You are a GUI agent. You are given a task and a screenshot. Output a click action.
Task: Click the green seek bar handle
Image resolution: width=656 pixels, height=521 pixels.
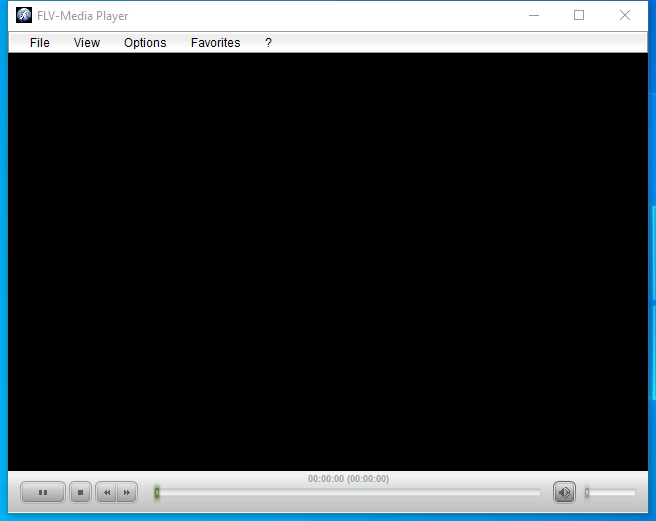tap(157, 493)
